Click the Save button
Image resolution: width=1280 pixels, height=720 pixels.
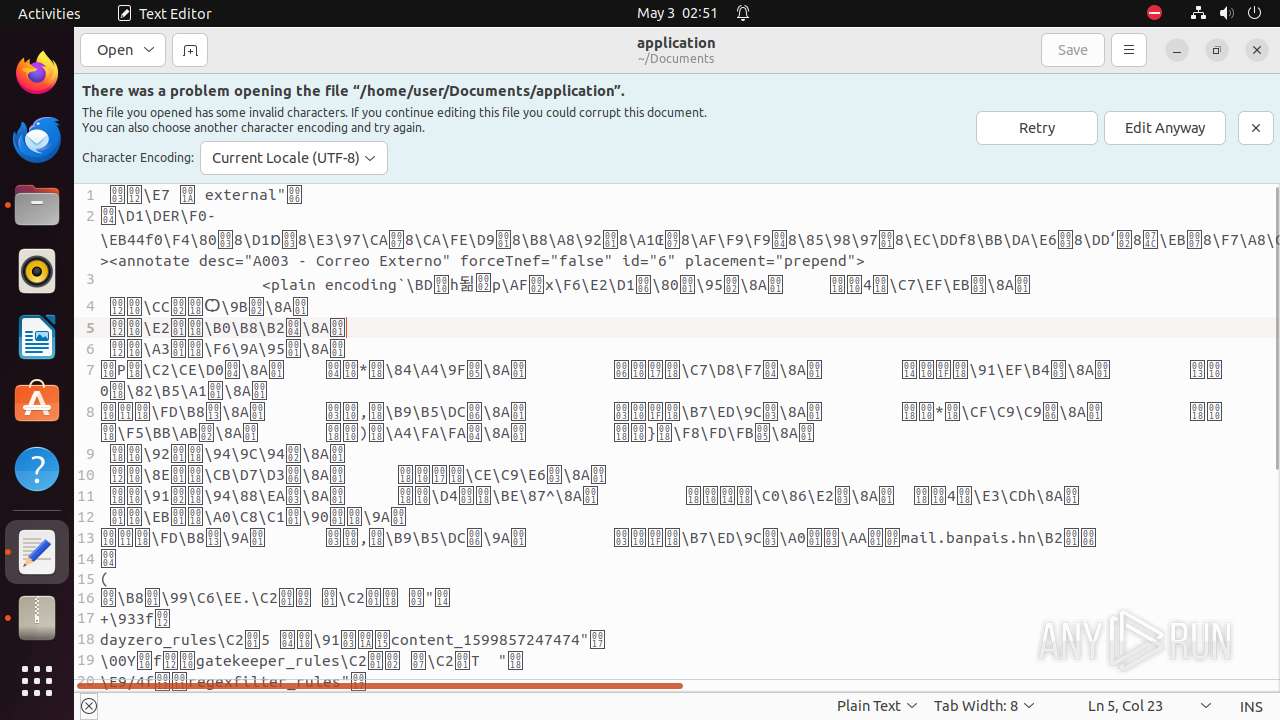[1072, 50]
